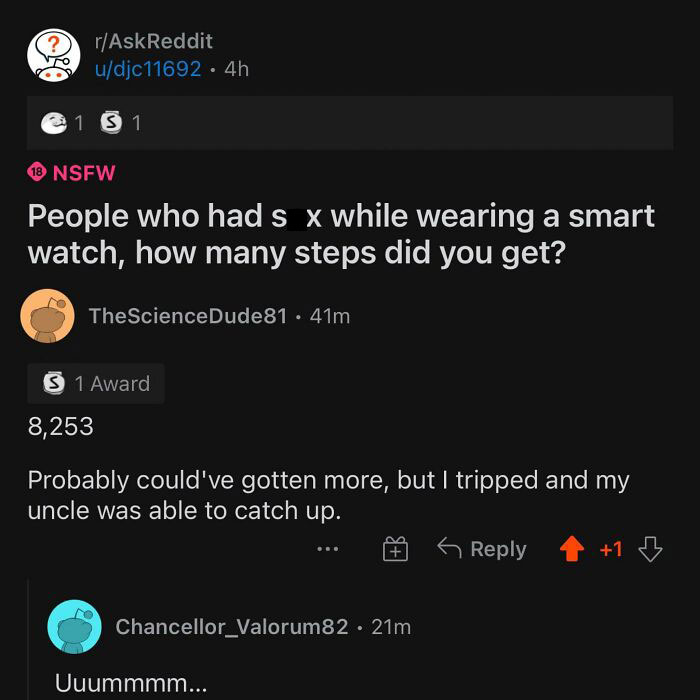Click the first post award icon
The image size is (700, 700).
coord(54,123)
